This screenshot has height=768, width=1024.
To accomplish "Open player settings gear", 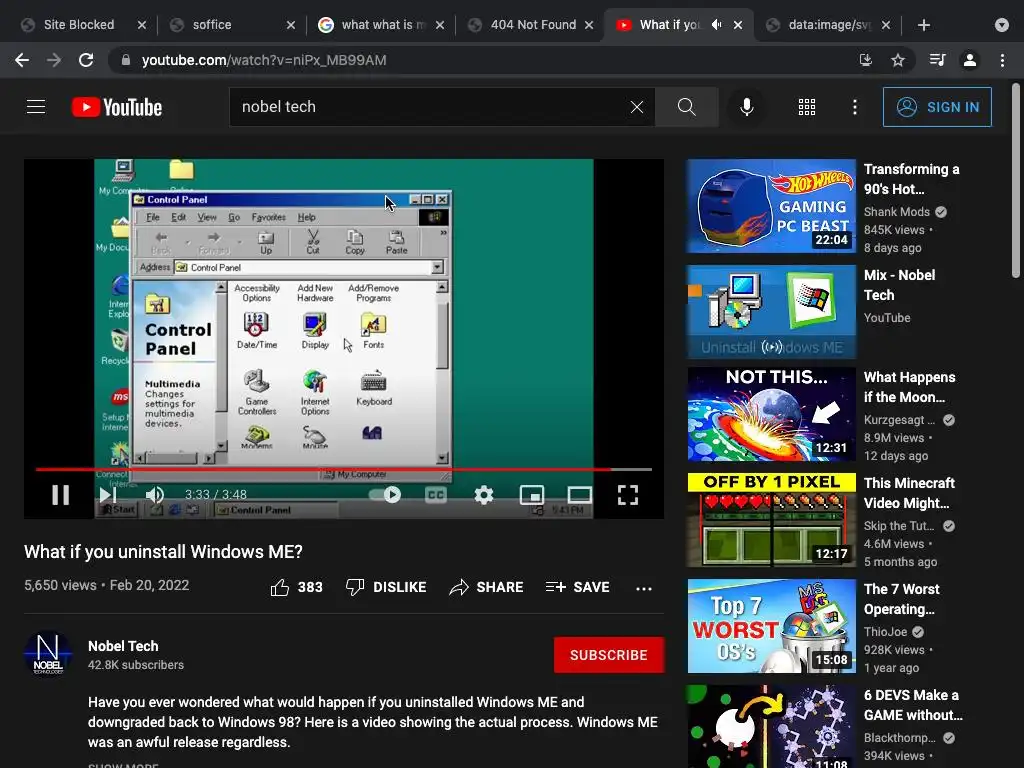I will [x=484, y=495].
